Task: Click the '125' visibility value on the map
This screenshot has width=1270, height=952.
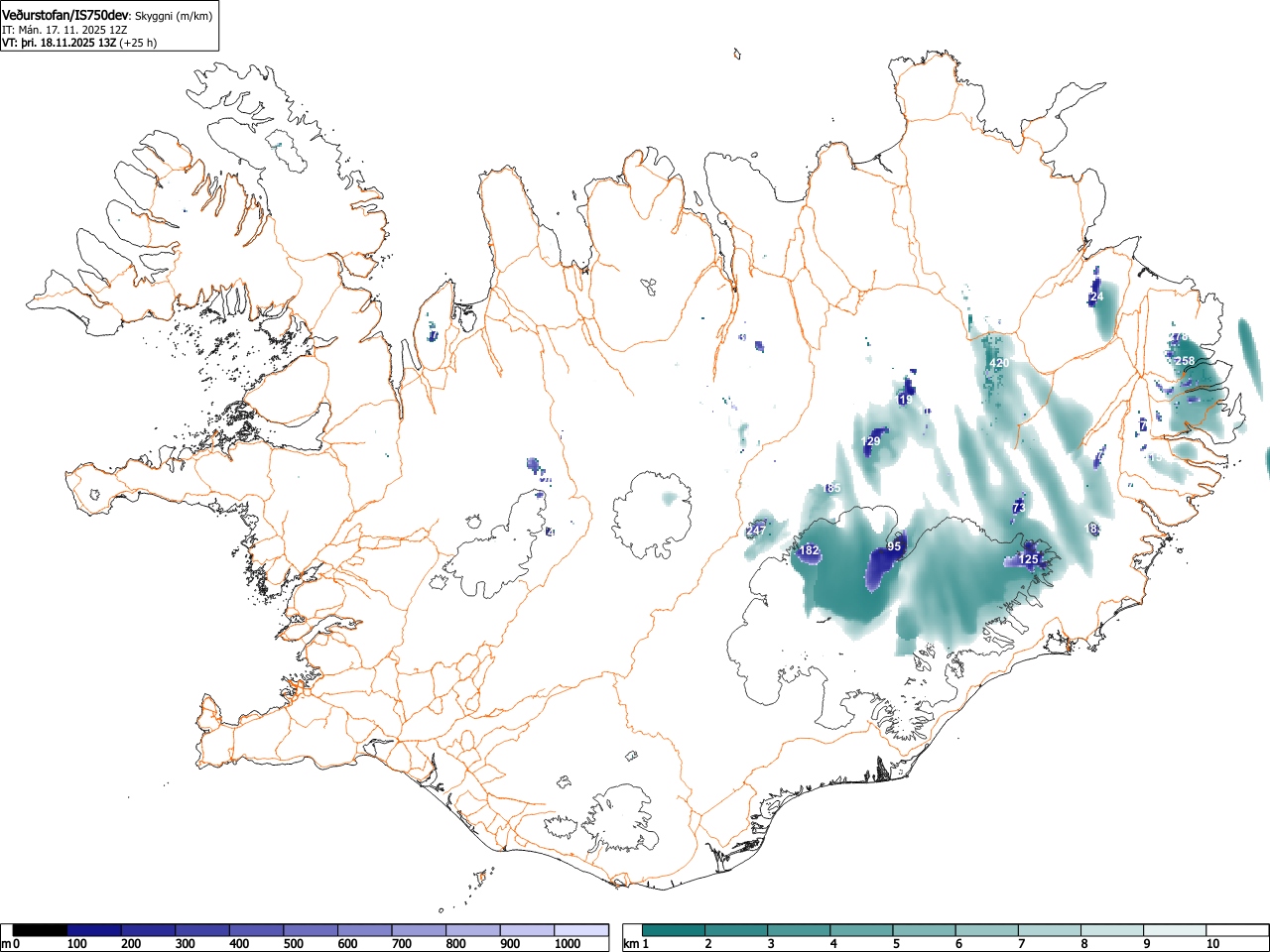Action: coord(1029,560)
